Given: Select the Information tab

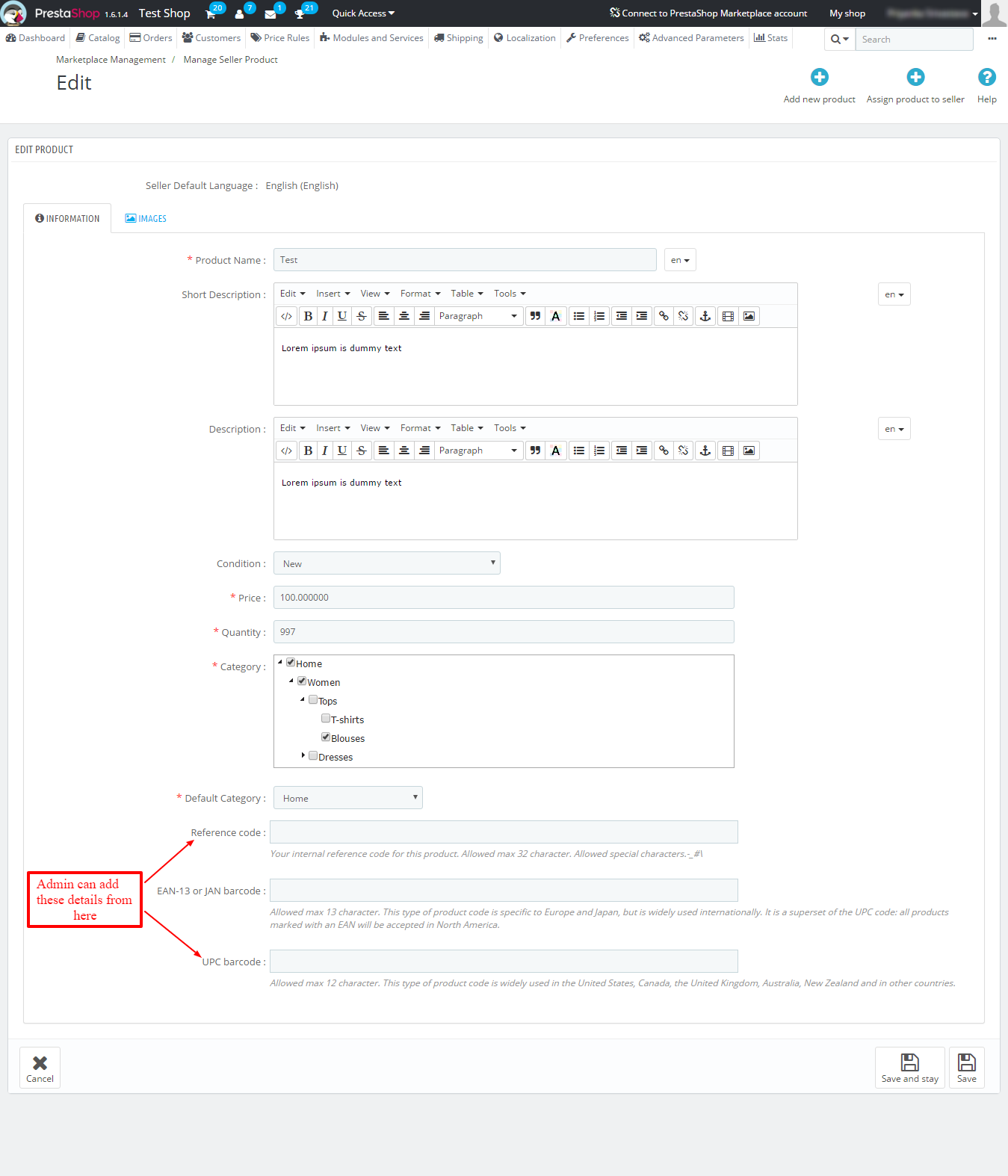Looking at the screenshot, I should coord(67,219).
